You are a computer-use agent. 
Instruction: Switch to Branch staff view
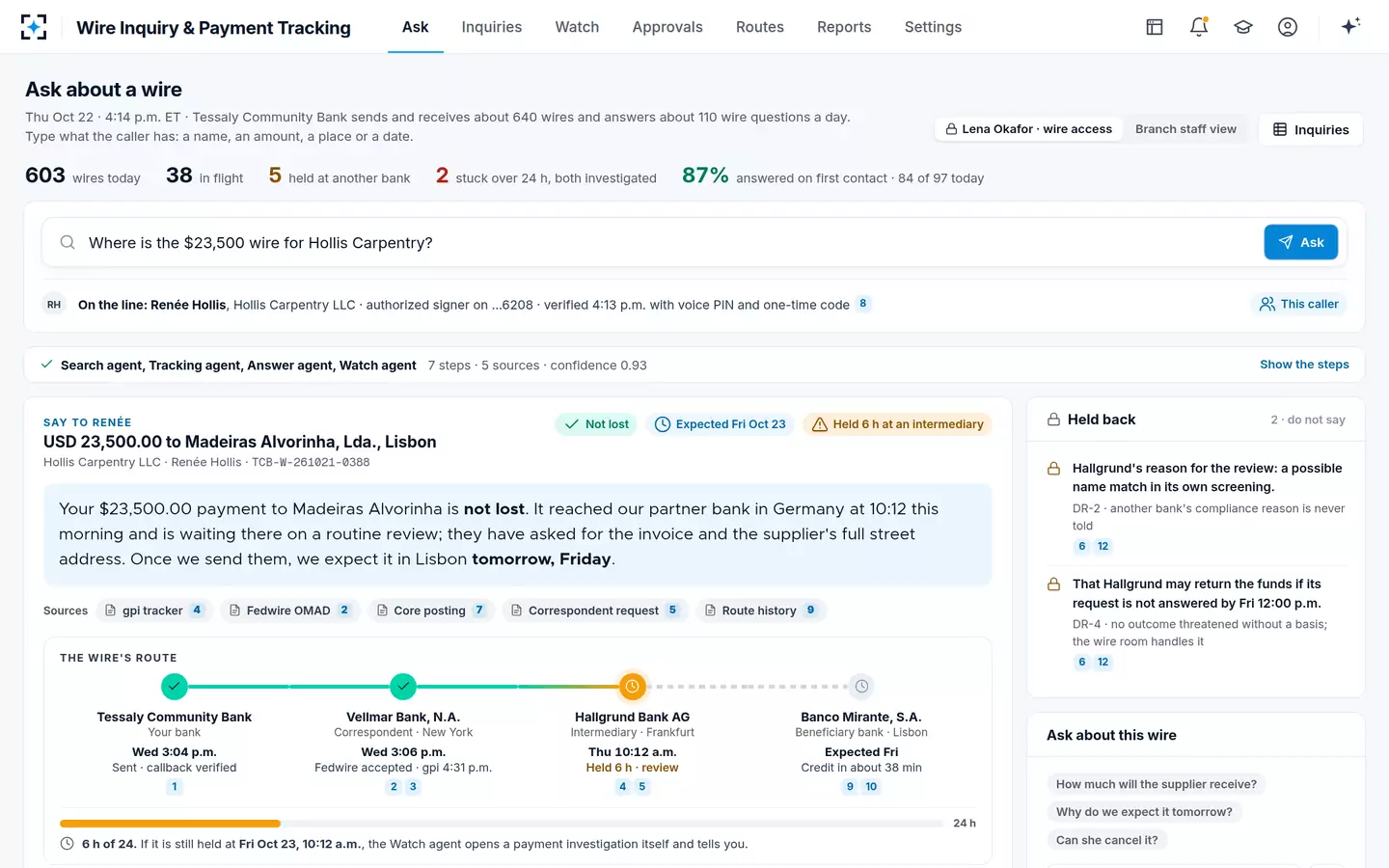(1185, 129)
